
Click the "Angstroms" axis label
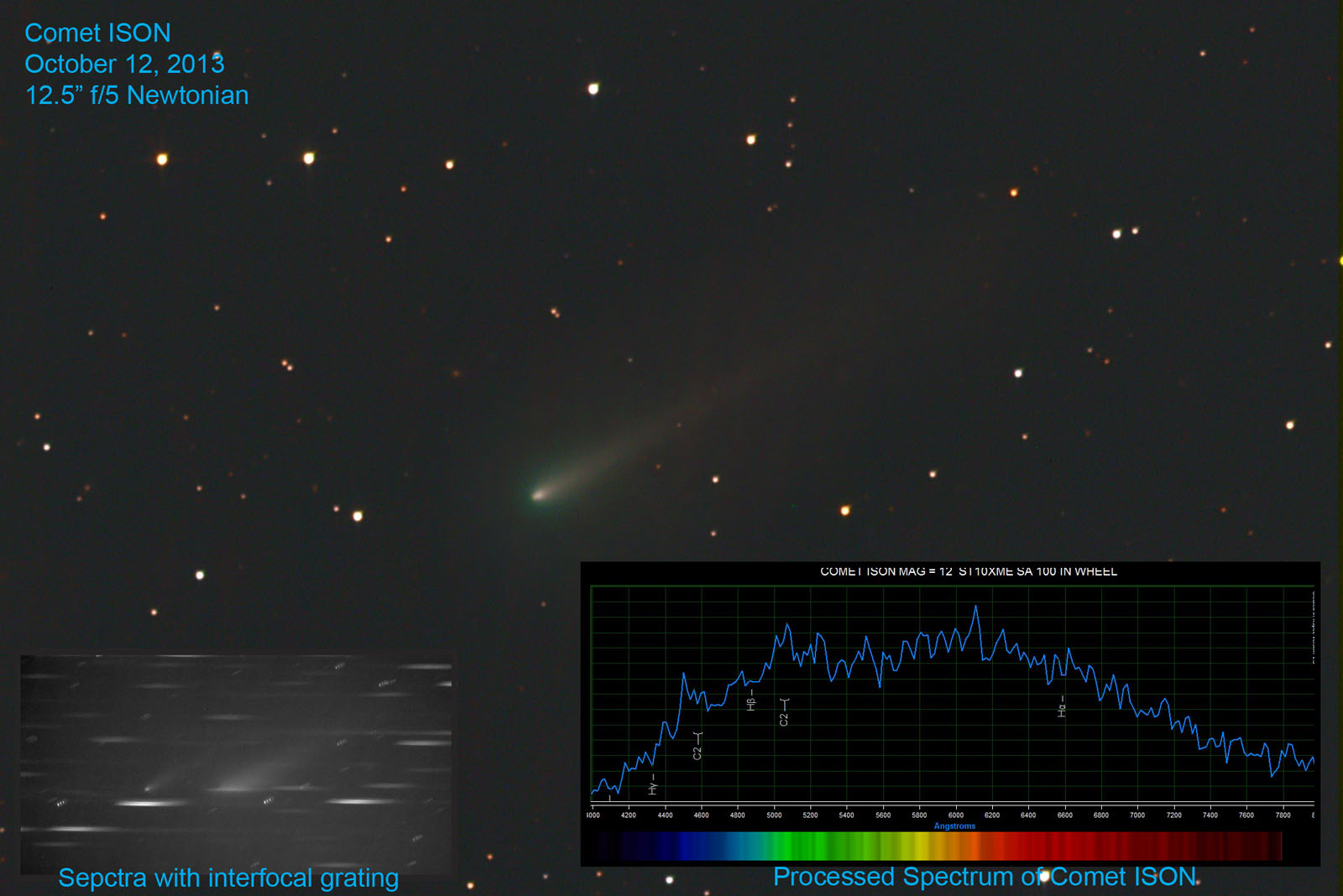[x=954, y=826]
